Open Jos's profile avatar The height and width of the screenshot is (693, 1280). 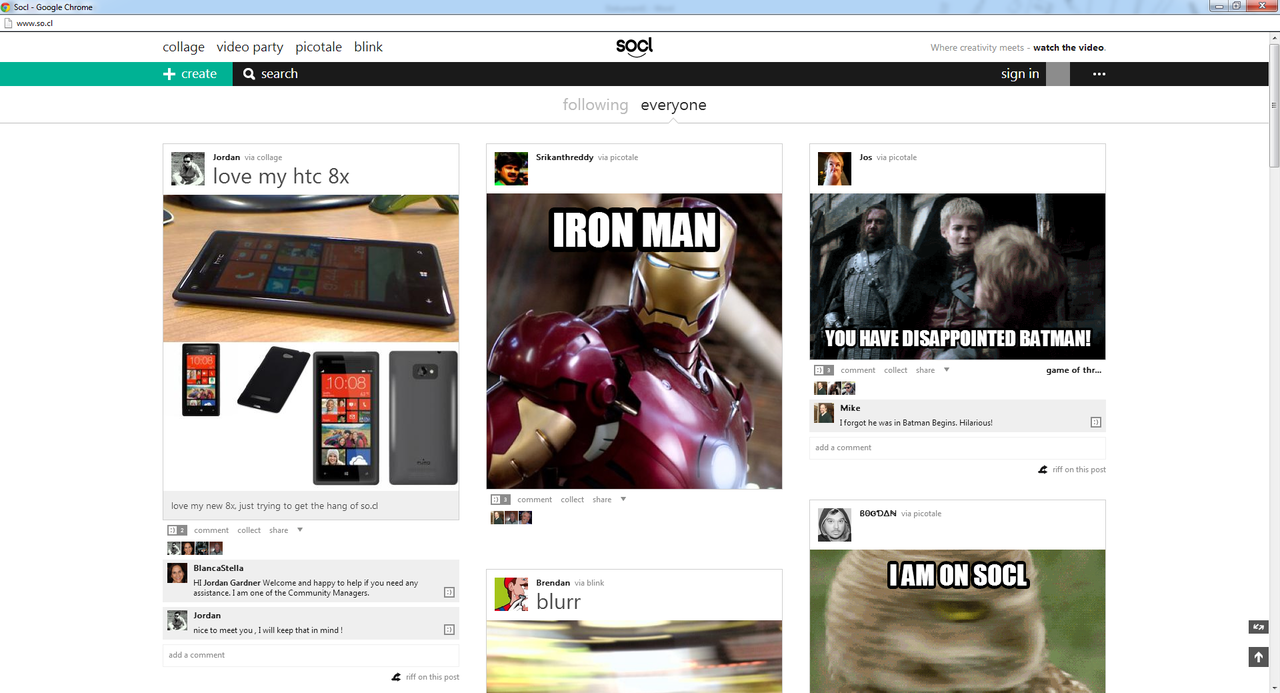coord(834,169)
